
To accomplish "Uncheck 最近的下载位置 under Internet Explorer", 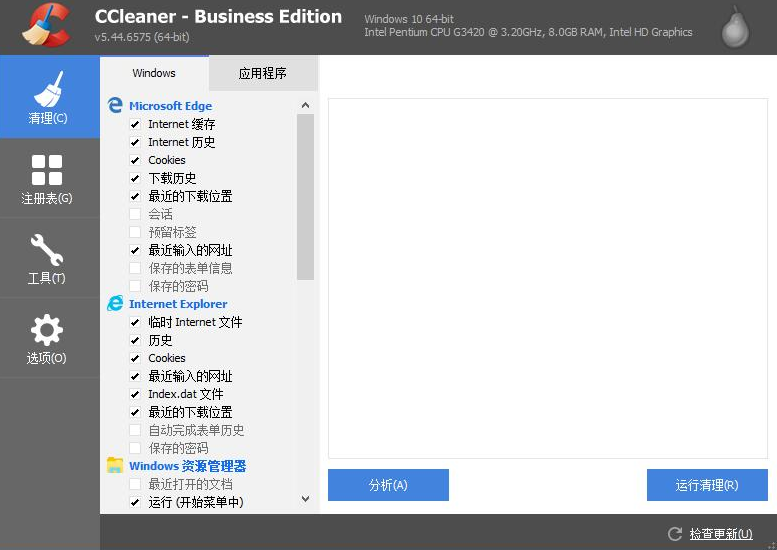I will (x=135, y=412).
